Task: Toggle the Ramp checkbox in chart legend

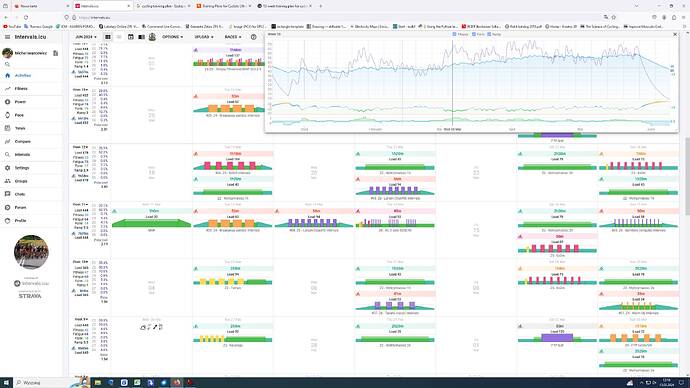Action: click(x=489, y=34)
